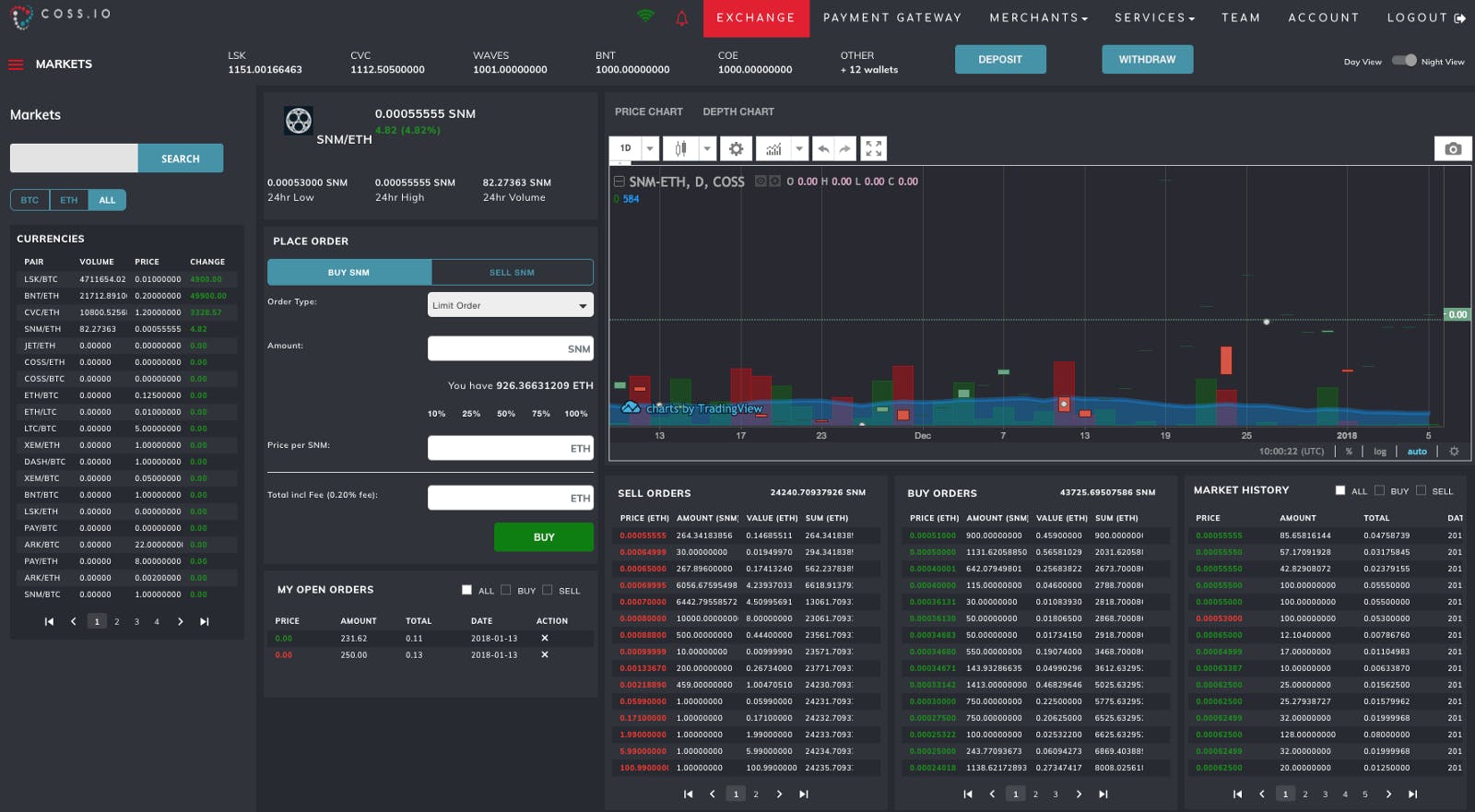
Task: Open chart settings gear in toolbar
Action: pyautogui.click(x=736, y=148)
